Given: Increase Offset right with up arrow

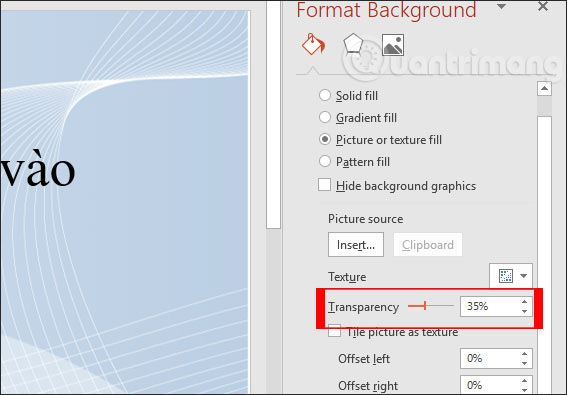Looking at the screenshot, I should point(524,381).
